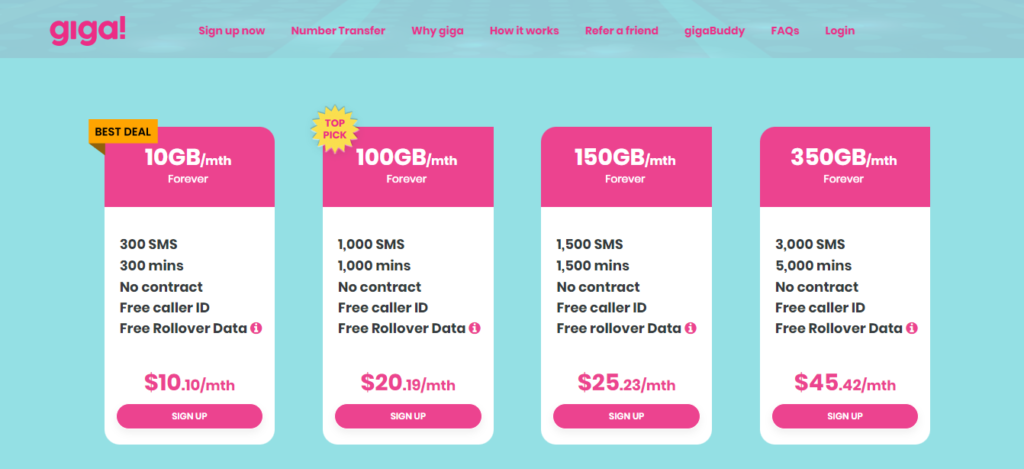
Task: Sign up for the $10.10/mth plan
Action: pos(189,416)
